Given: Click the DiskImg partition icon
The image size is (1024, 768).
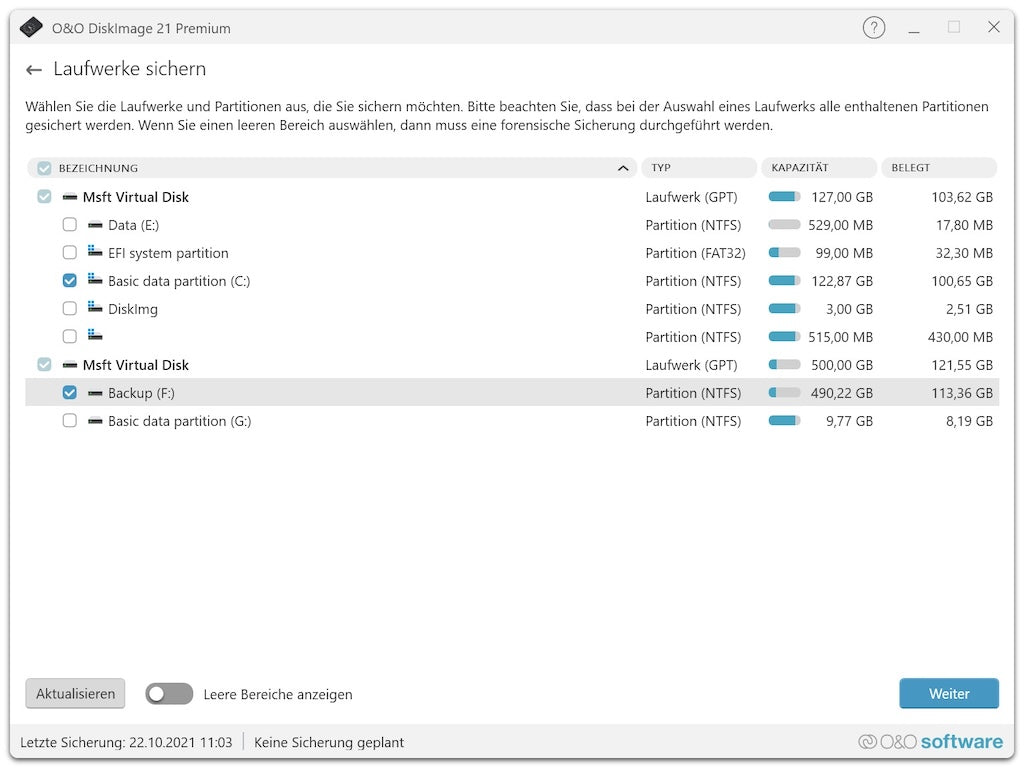Looking at the screenshot, I should [95, 309].
